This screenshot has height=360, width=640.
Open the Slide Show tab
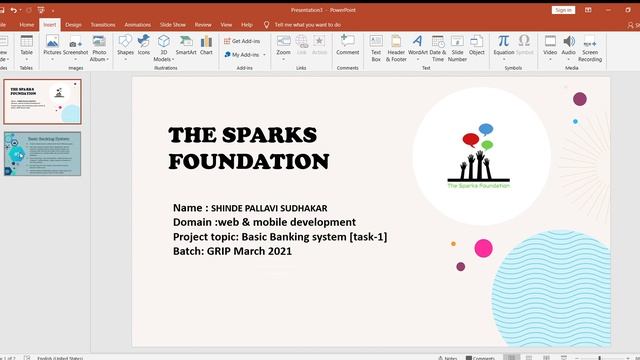click(173, 25)
